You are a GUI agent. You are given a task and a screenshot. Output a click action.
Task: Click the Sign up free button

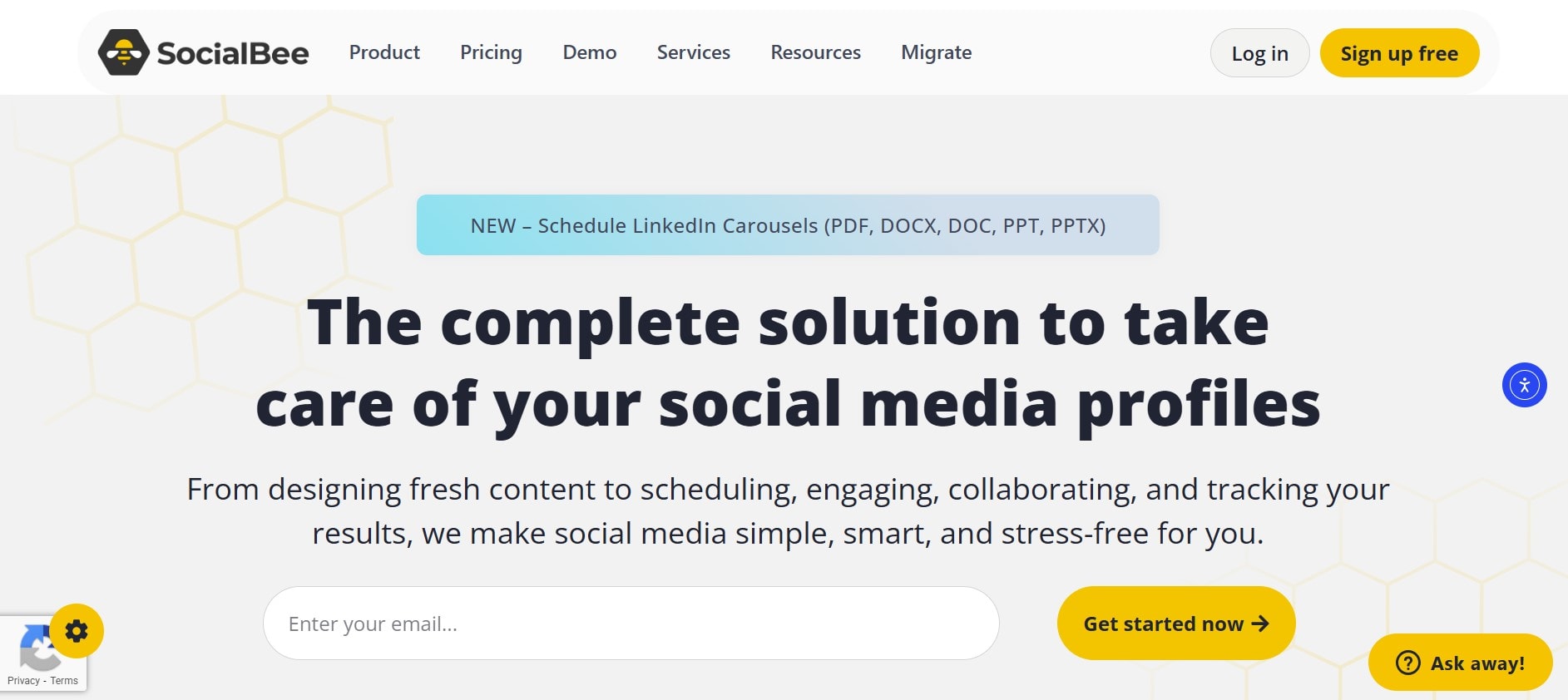1399,52
